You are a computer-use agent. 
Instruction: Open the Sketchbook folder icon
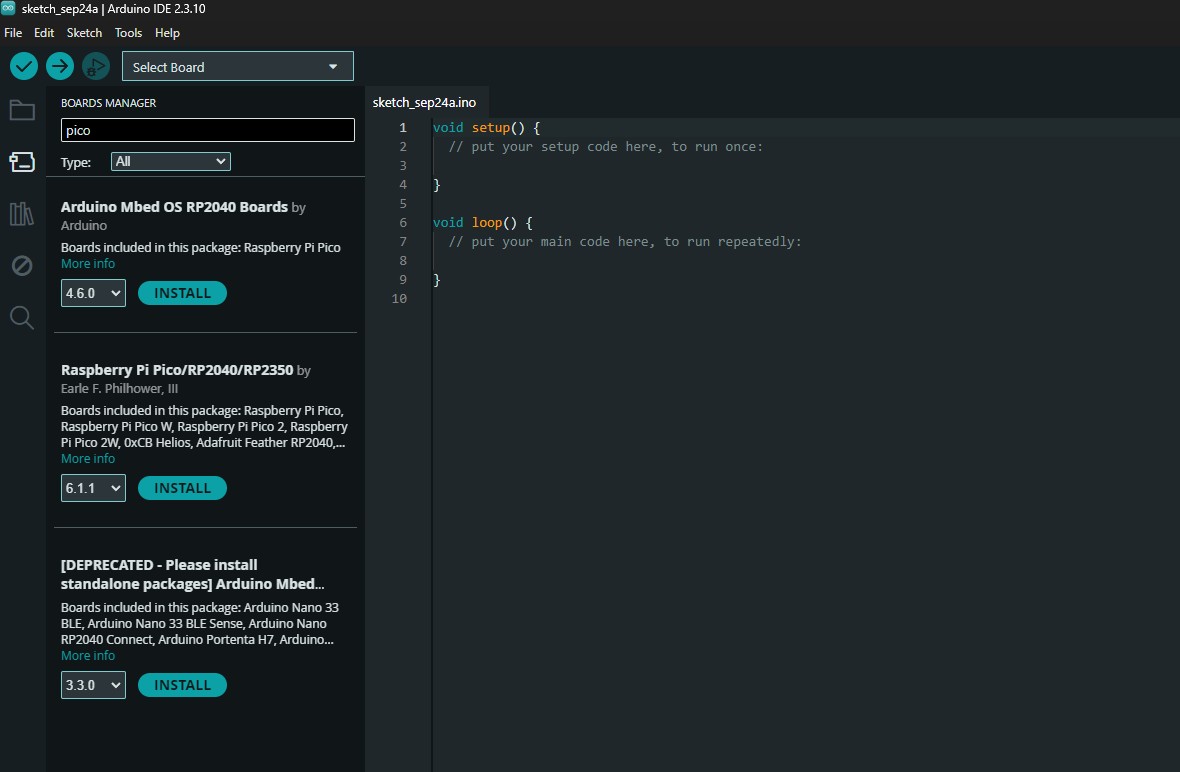point(22,111)
